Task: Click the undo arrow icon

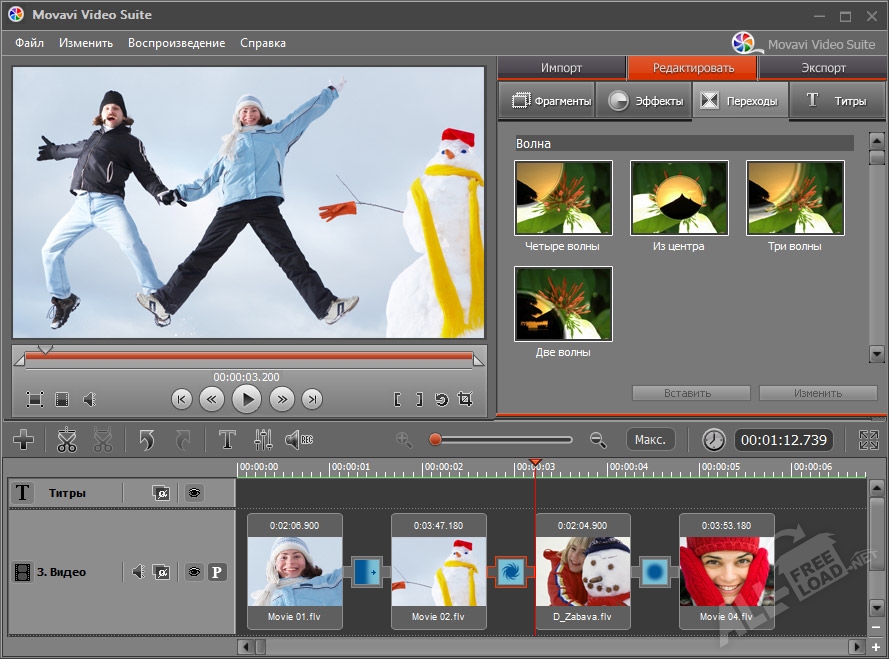Action: [147, 440]
